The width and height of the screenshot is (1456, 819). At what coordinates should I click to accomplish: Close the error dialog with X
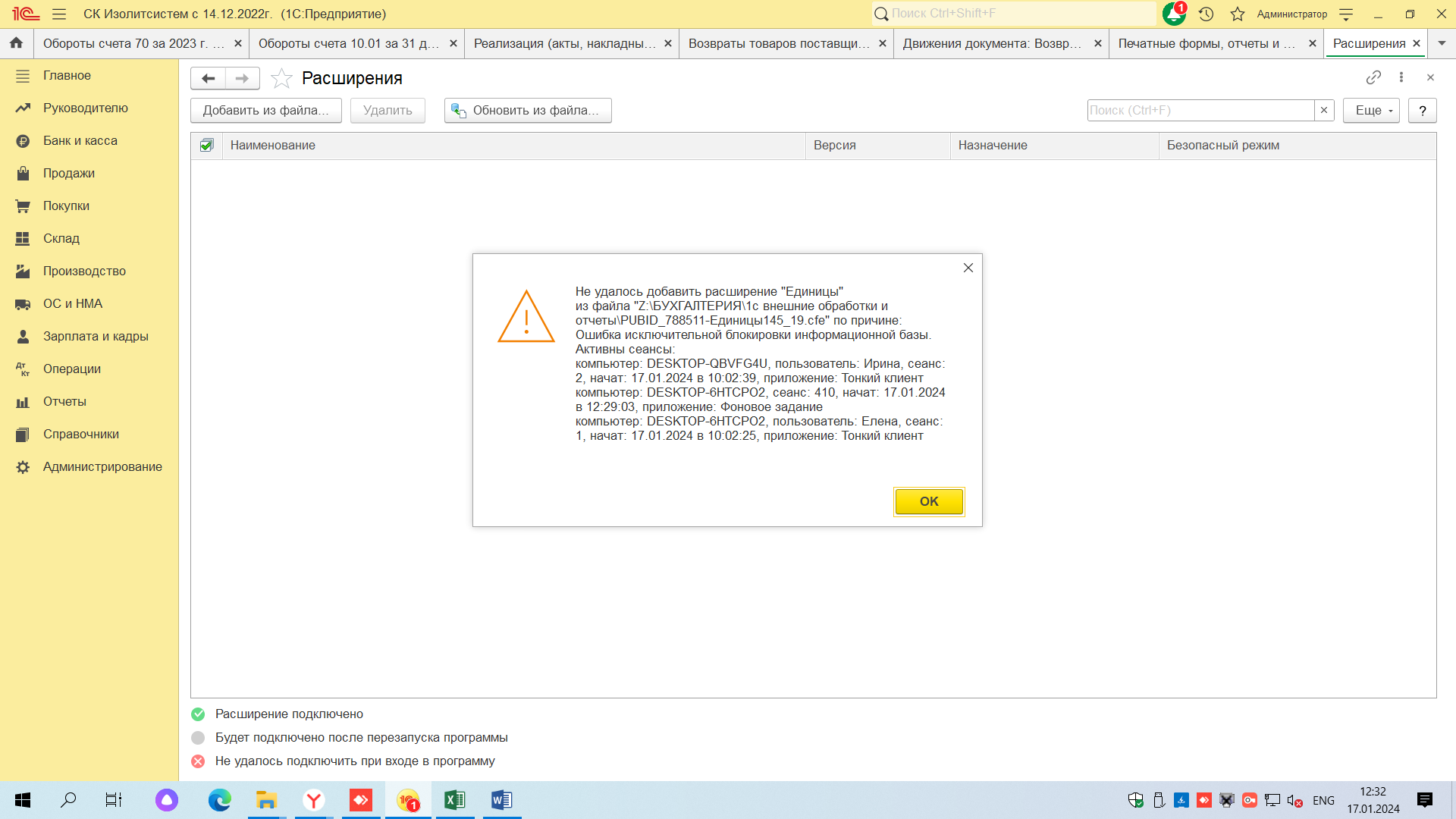968,268
